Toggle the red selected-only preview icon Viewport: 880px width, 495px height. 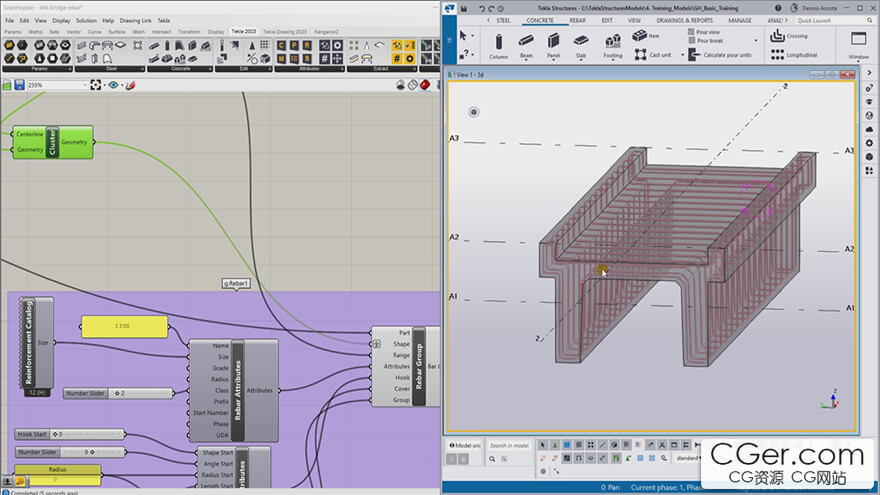[425, 85]
